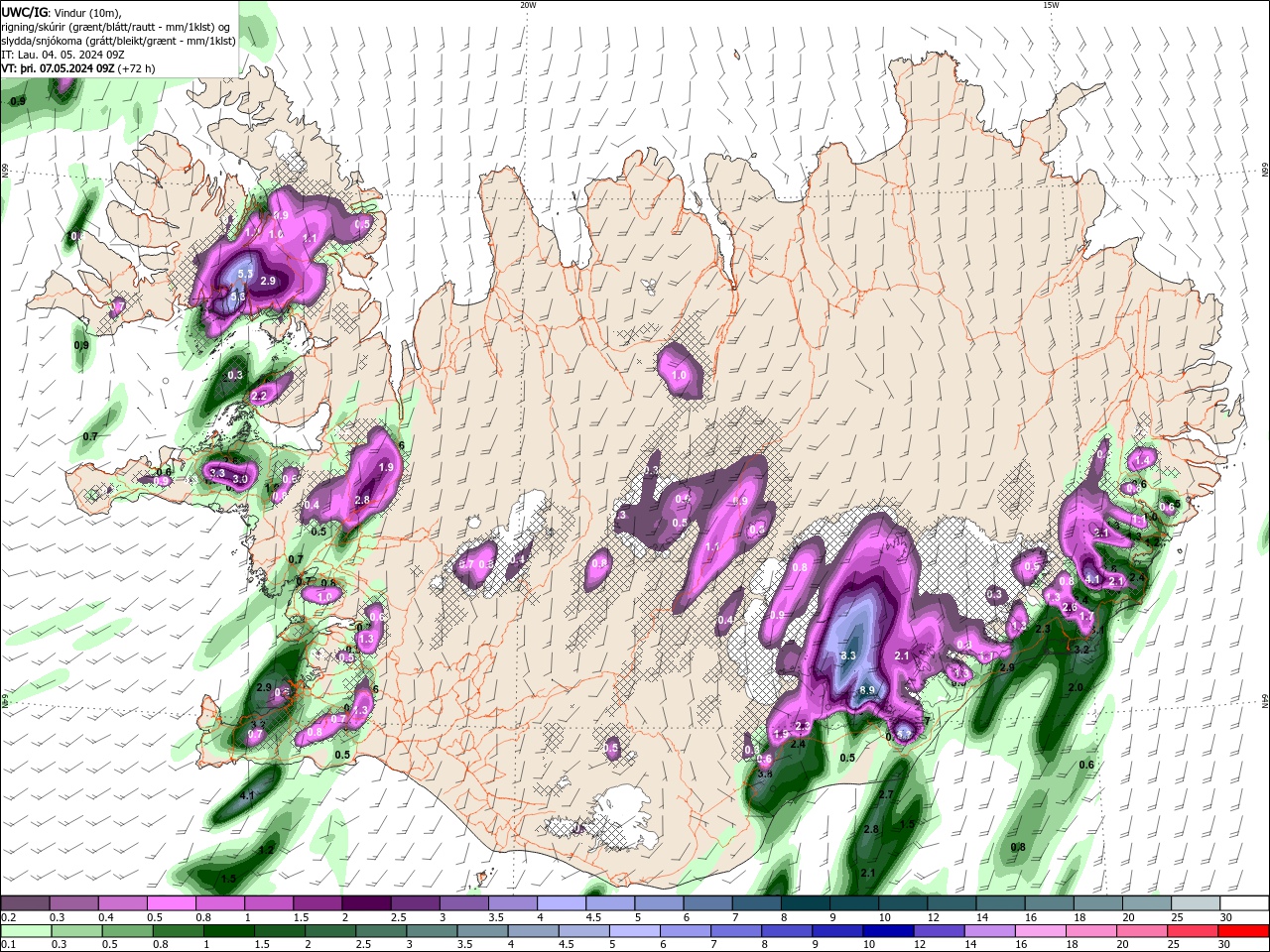Click the '1.6' value in the Westfjords
Viewport: 1270px width, 952px height.
277,234
